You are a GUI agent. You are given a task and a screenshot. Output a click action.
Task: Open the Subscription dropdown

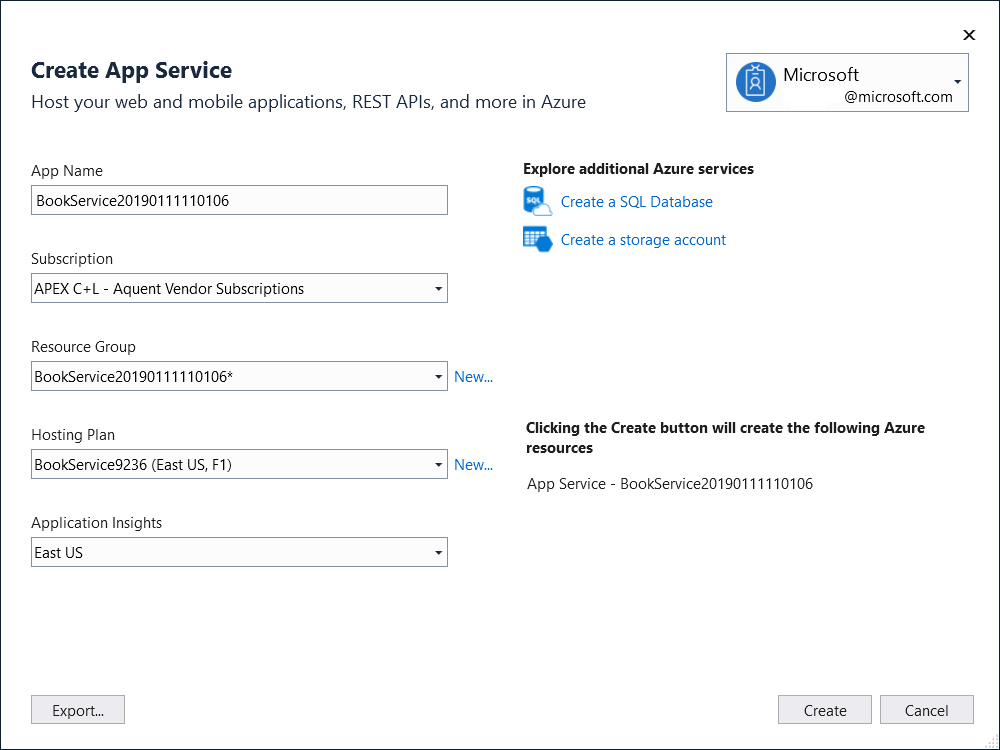click(x=438, y=288)
